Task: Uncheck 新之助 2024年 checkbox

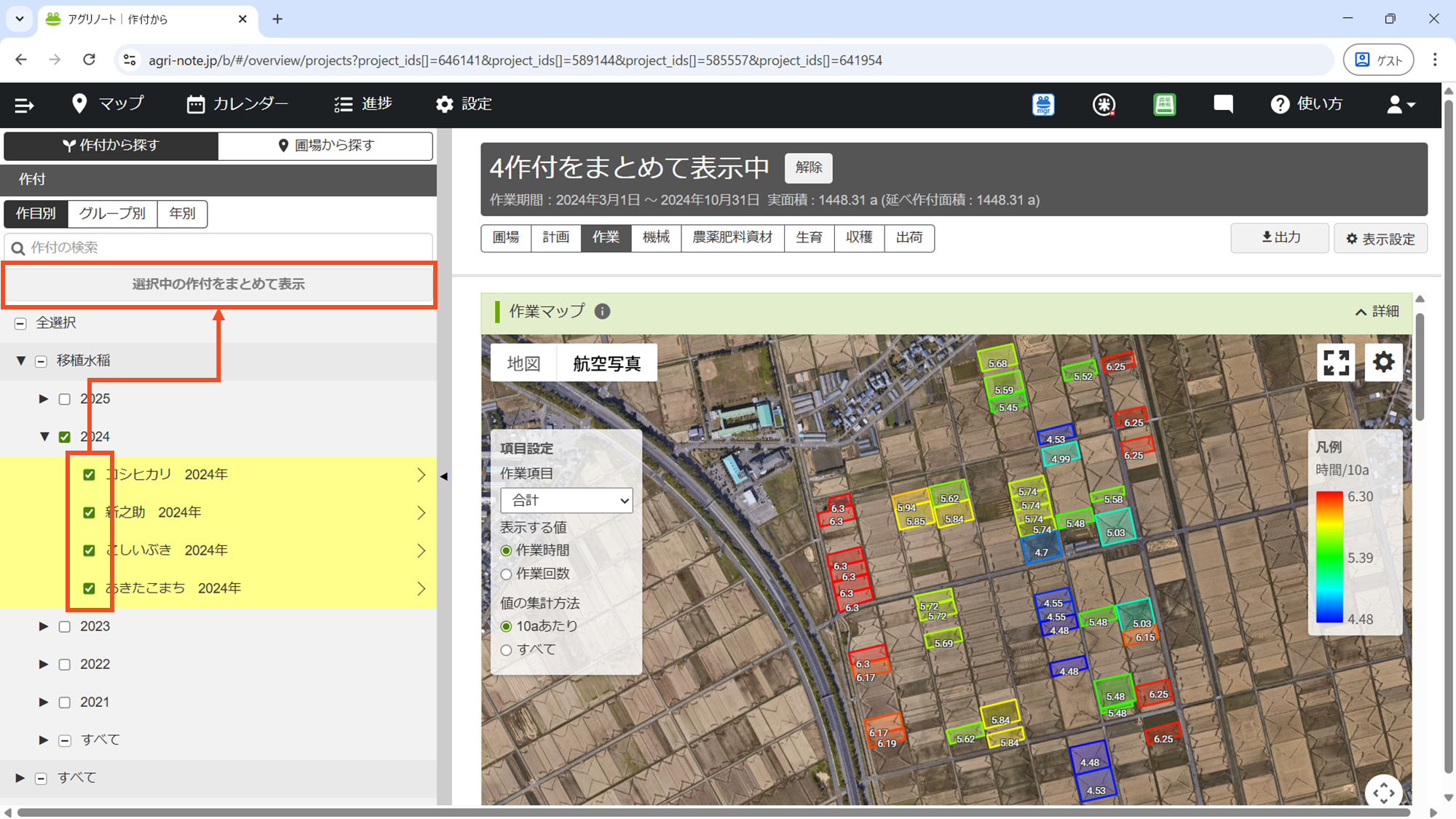Action: pos(89,513)
